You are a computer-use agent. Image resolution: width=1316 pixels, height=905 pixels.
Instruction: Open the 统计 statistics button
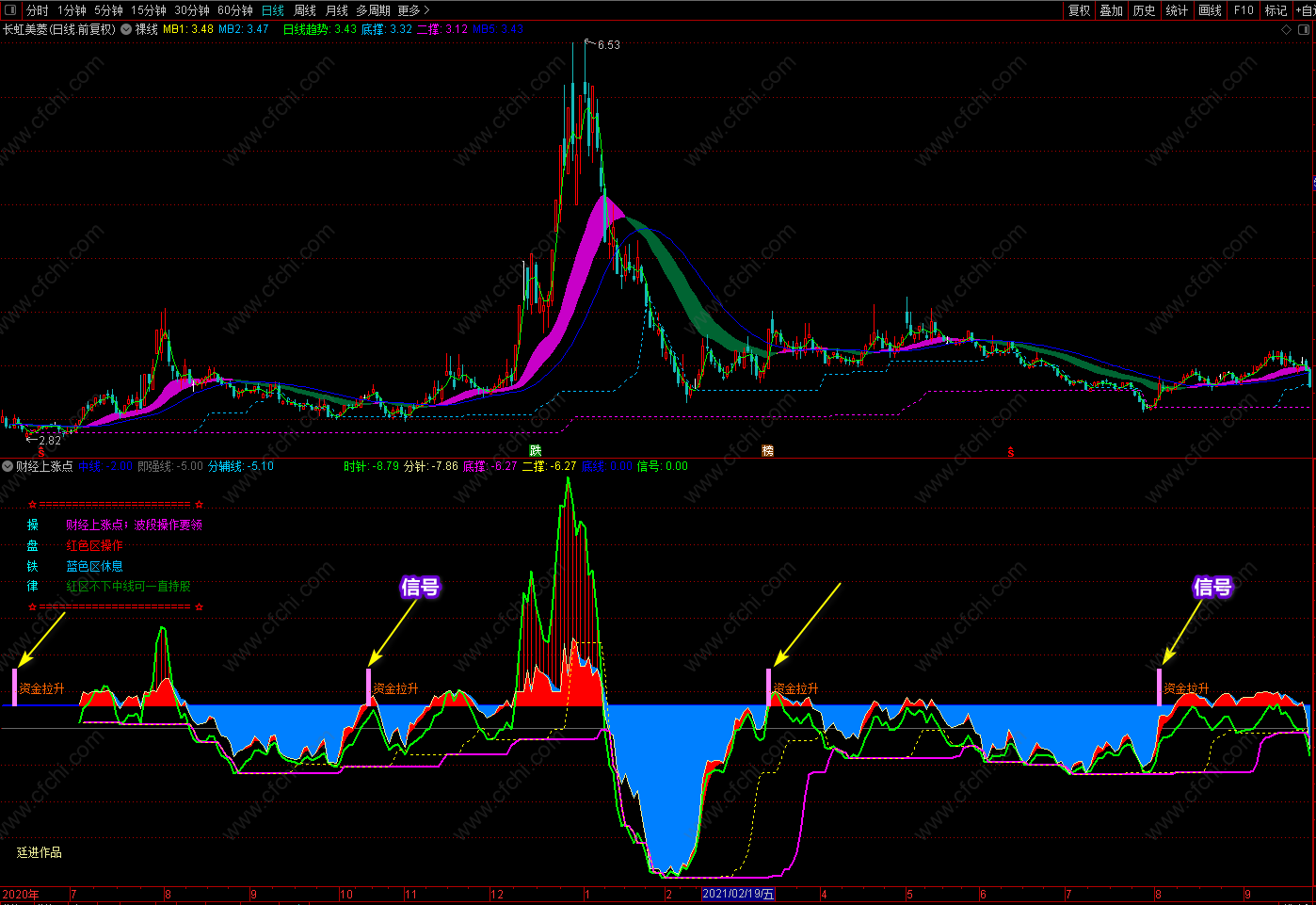1178,10
